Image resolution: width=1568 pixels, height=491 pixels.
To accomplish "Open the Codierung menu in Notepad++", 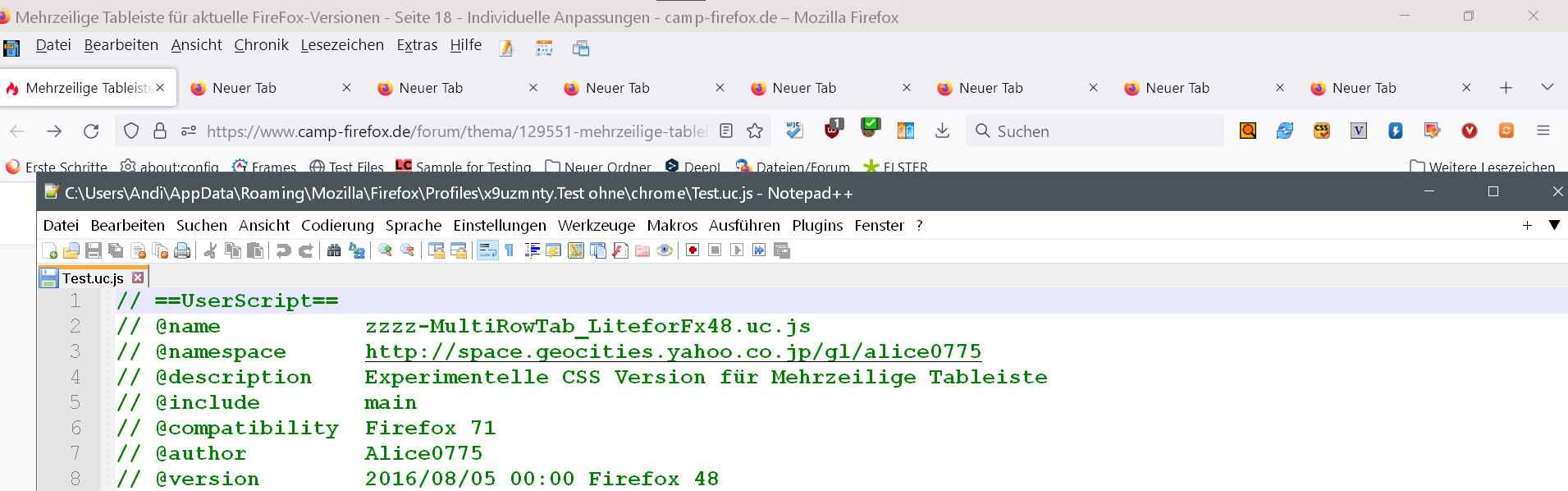I will click(x=337, y=225).
